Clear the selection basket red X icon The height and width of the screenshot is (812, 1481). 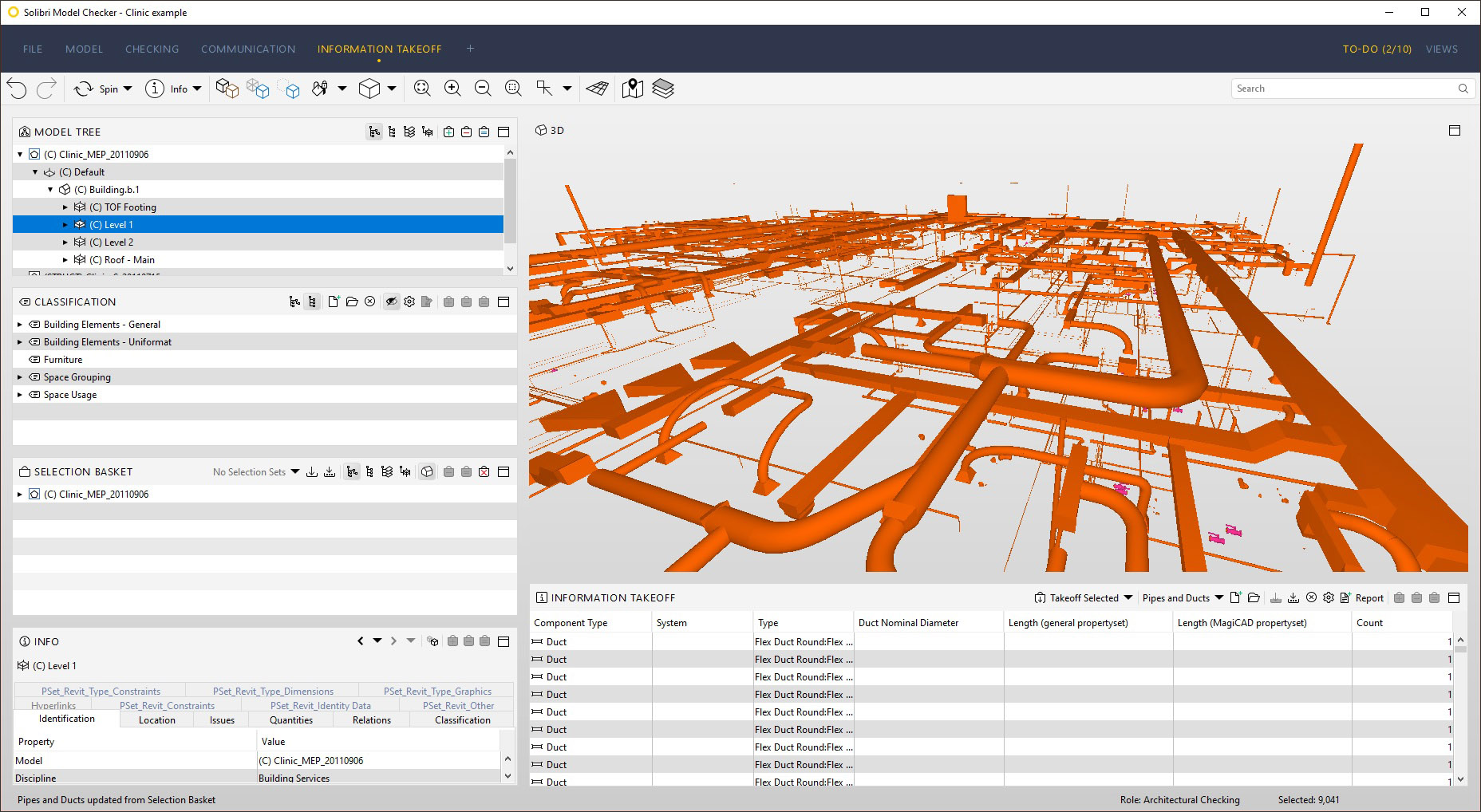click(484, 472)
